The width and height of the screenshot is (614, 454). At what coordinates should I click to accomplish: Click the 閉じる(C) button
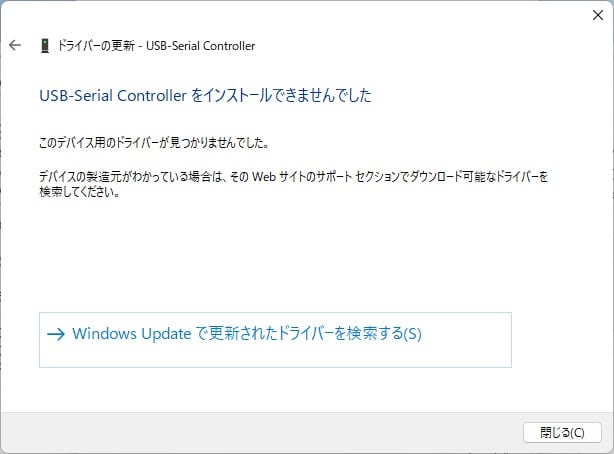(x=562, y=432)
